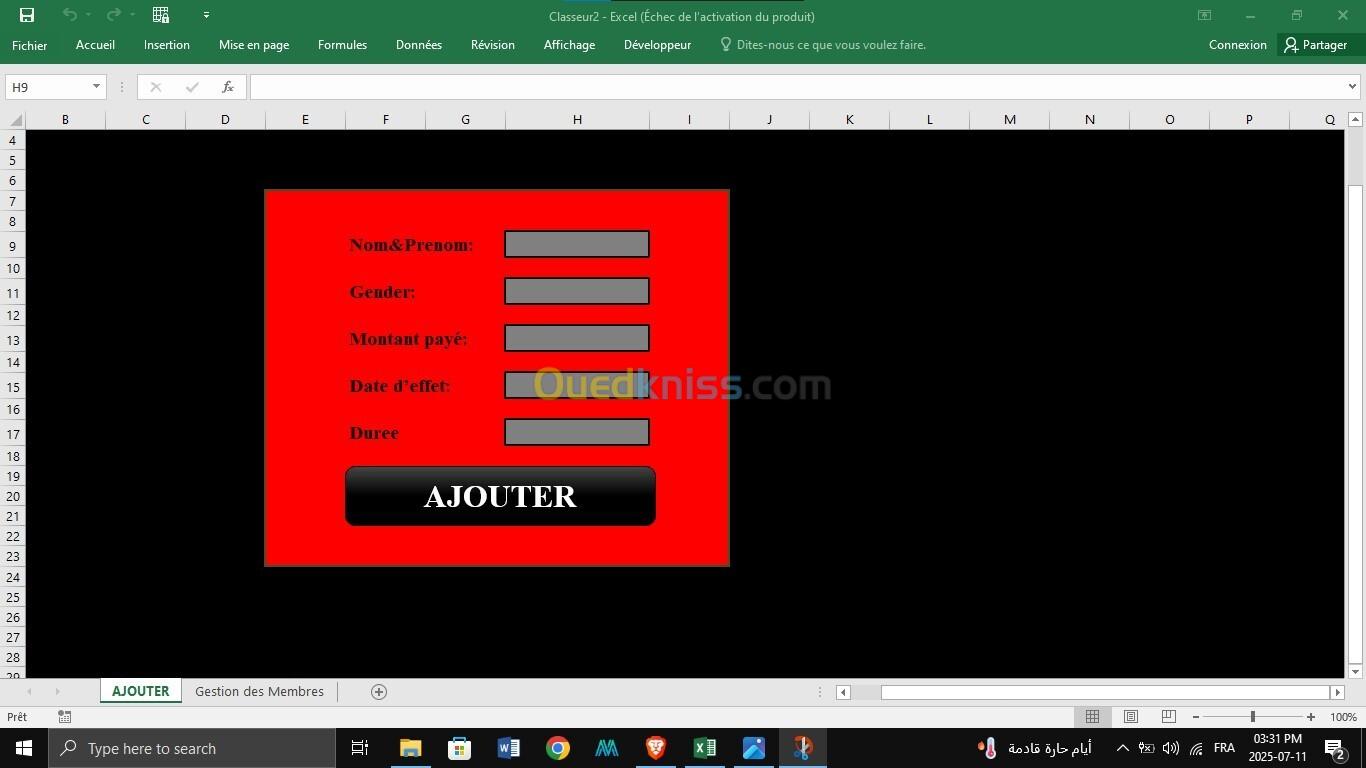
Task: Switch to Page Layout view icon
Action: click(1130, 717)
